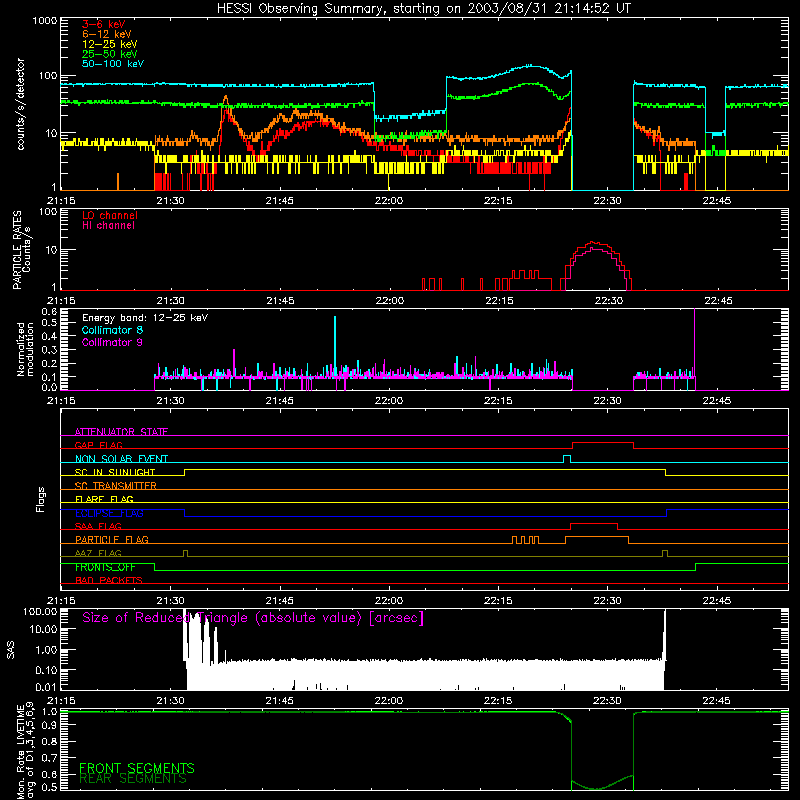Click the ECLIPSE_FLAG label

tap(109, 513)
